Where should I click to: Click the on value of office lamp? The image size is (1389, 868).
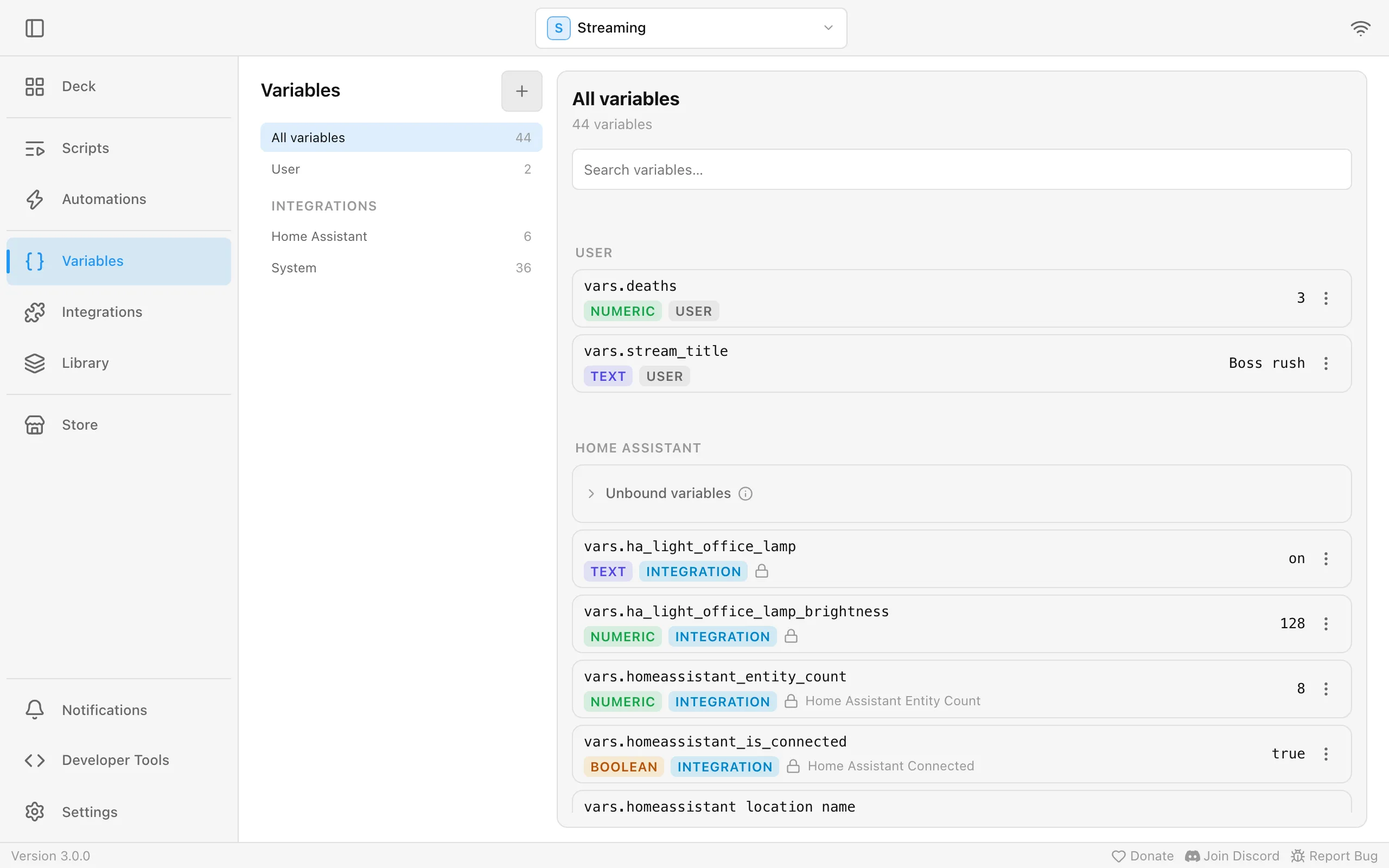pos(1297,559)
